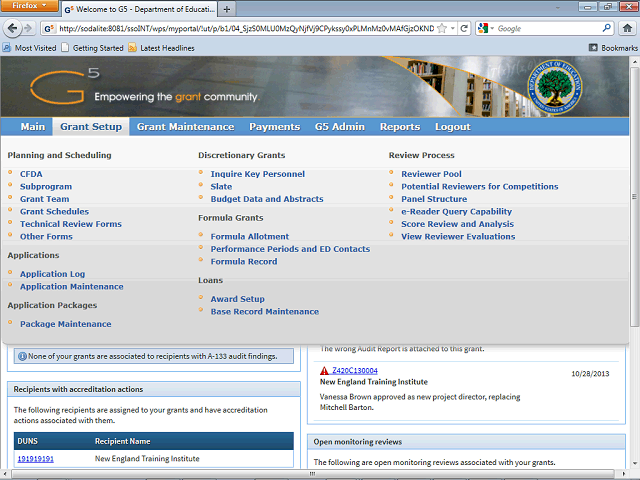Click the info icon in the A-133 audit message
The height and width of the screenshot is (480, 640).
(22, 356)
